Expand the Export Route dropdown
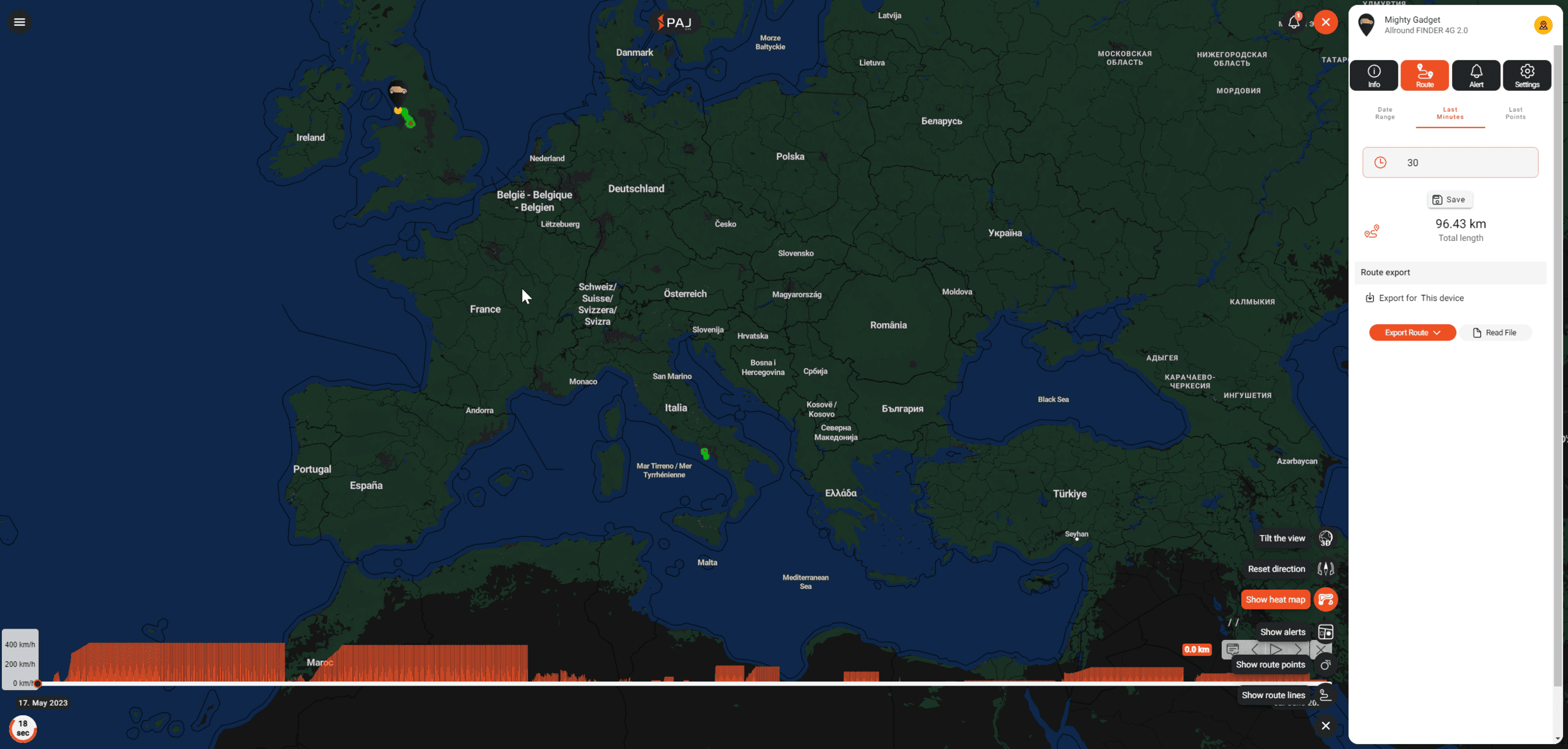The width and height of the screenshot is (1568, 749). pyautogui.click(x=1412, y=332)
